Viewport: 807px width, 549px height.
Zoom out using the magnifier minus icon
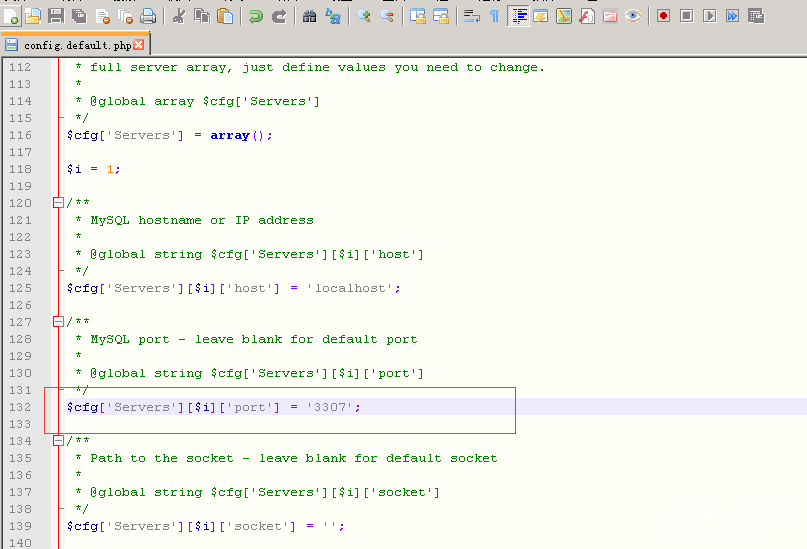pyautogui.click(x=387, y=16)
